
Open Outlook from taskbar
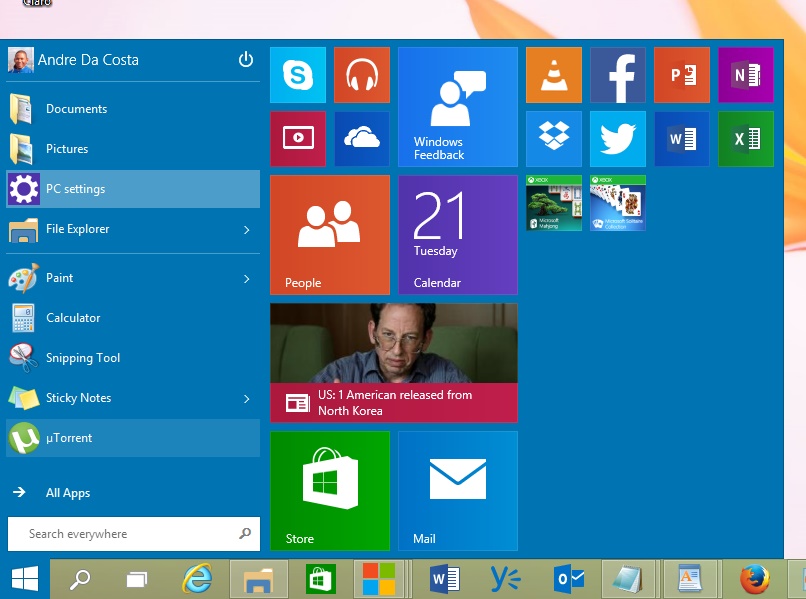pyautogui.click(x=567, y=579)
